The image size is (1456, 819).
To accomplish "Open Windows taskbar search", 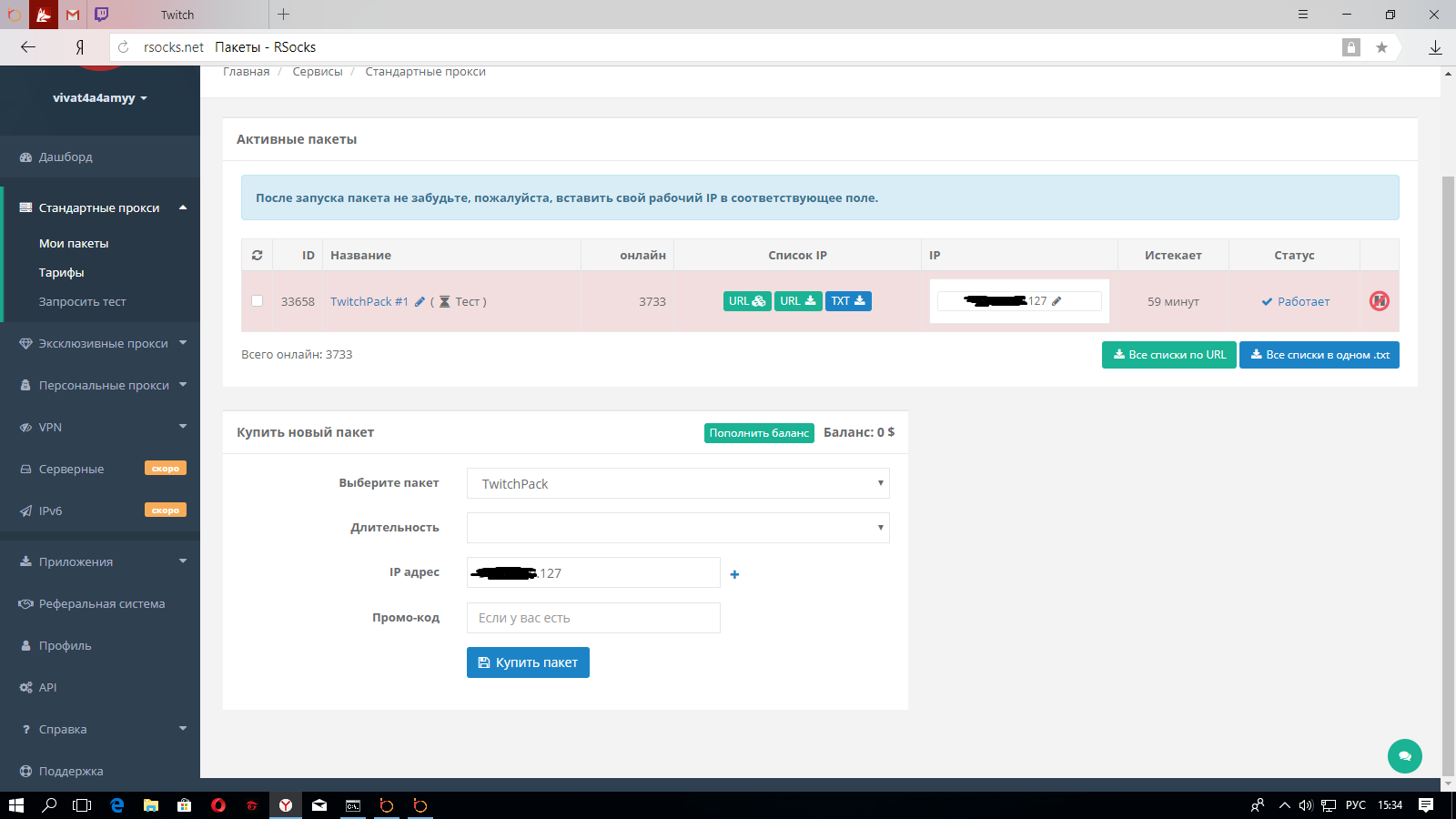I will click(50, 805).
